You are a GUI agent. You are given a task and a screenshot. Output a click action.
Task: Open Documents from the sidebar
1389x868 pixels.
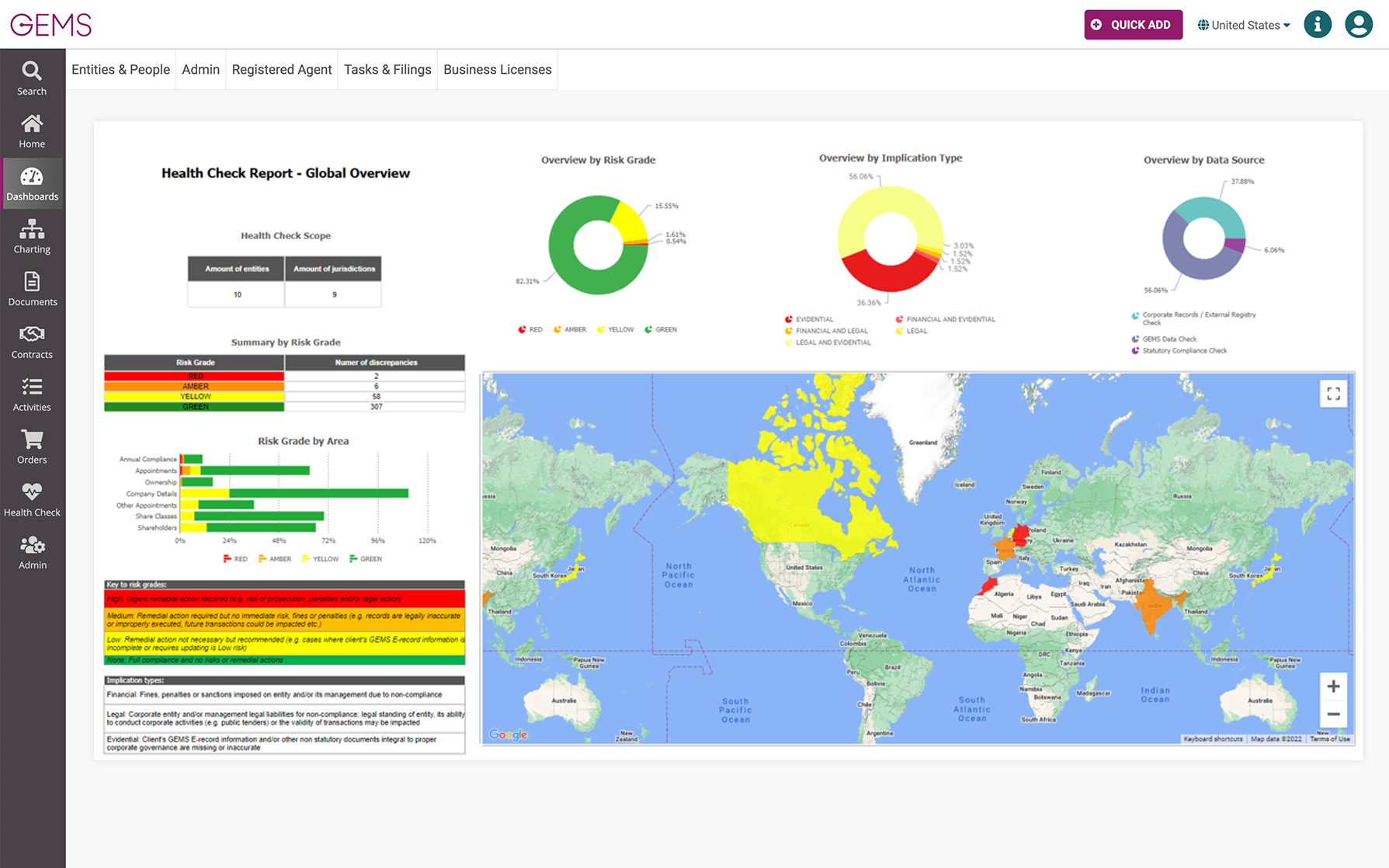(x=32, y=290)
